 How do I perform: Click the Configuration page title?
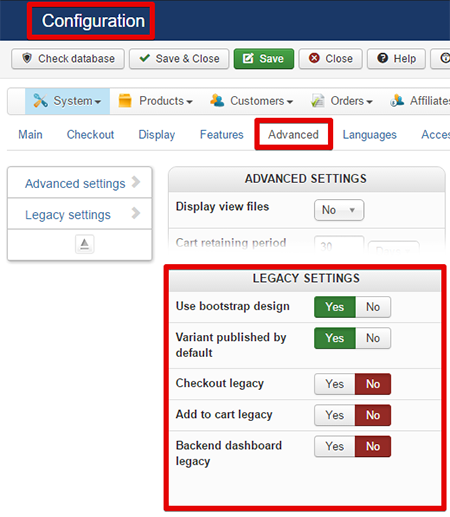93,21
